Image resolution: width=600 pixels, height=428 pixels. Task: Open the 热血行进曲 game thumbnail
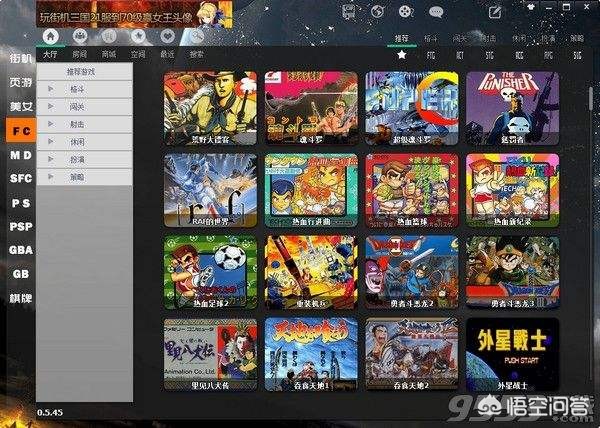311,190
